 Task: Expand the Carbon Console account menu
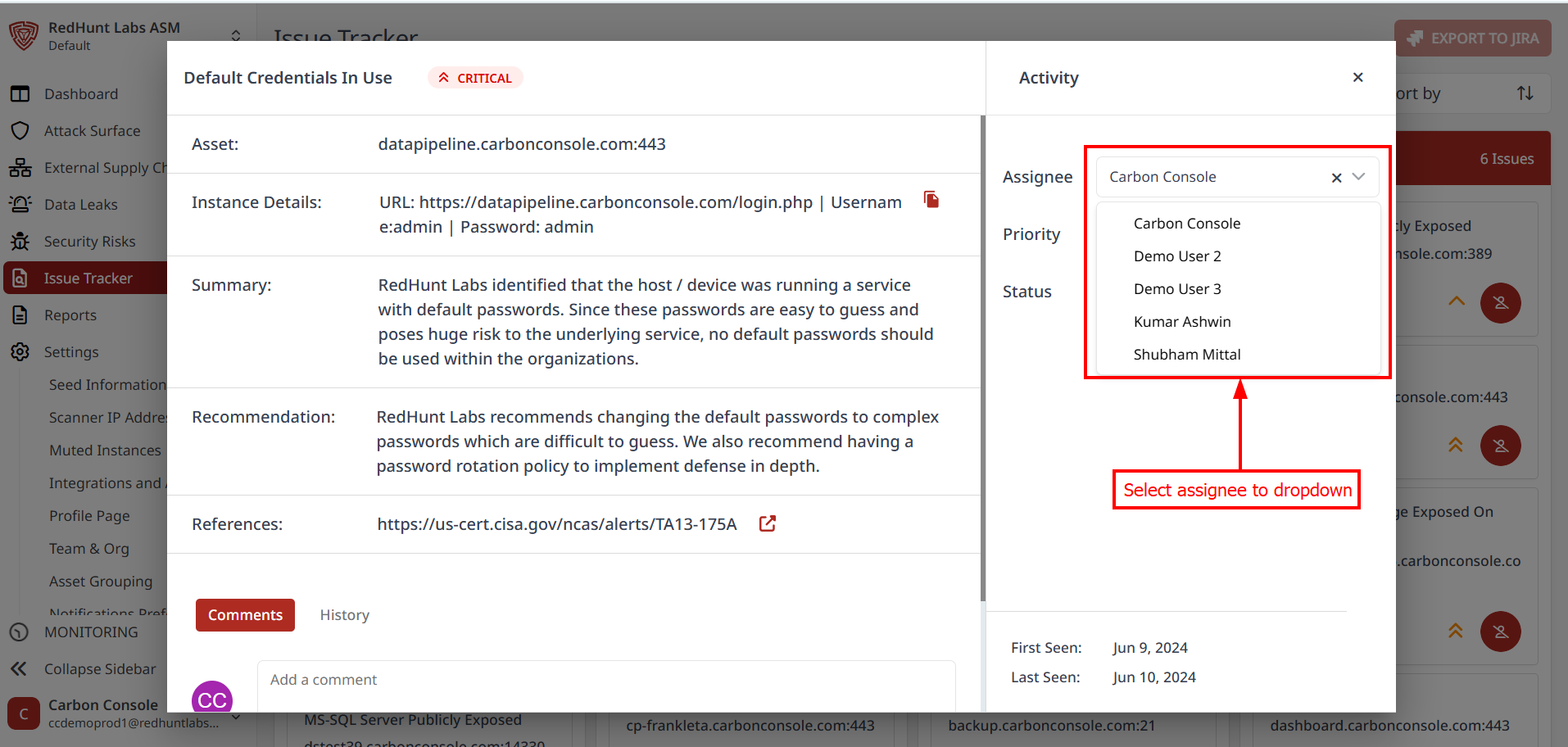point(236,718)
